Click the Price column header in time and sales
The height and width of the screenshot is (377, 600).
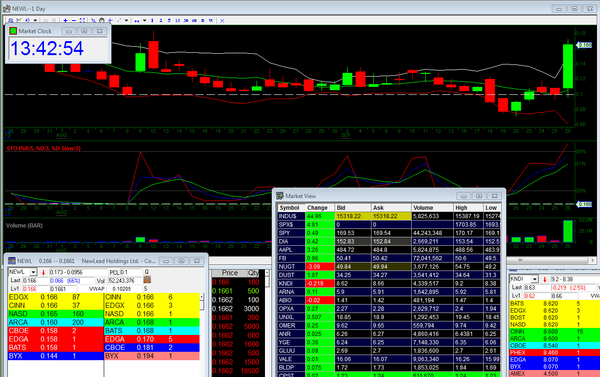230,273
